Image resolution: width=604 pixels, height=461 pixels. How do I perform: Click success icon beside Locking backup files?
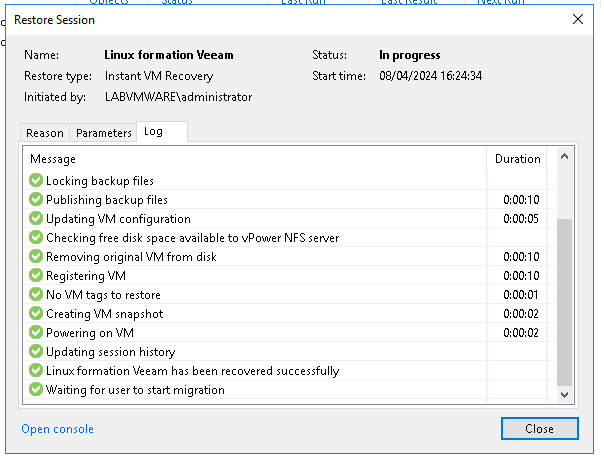[x=36, y=180]
